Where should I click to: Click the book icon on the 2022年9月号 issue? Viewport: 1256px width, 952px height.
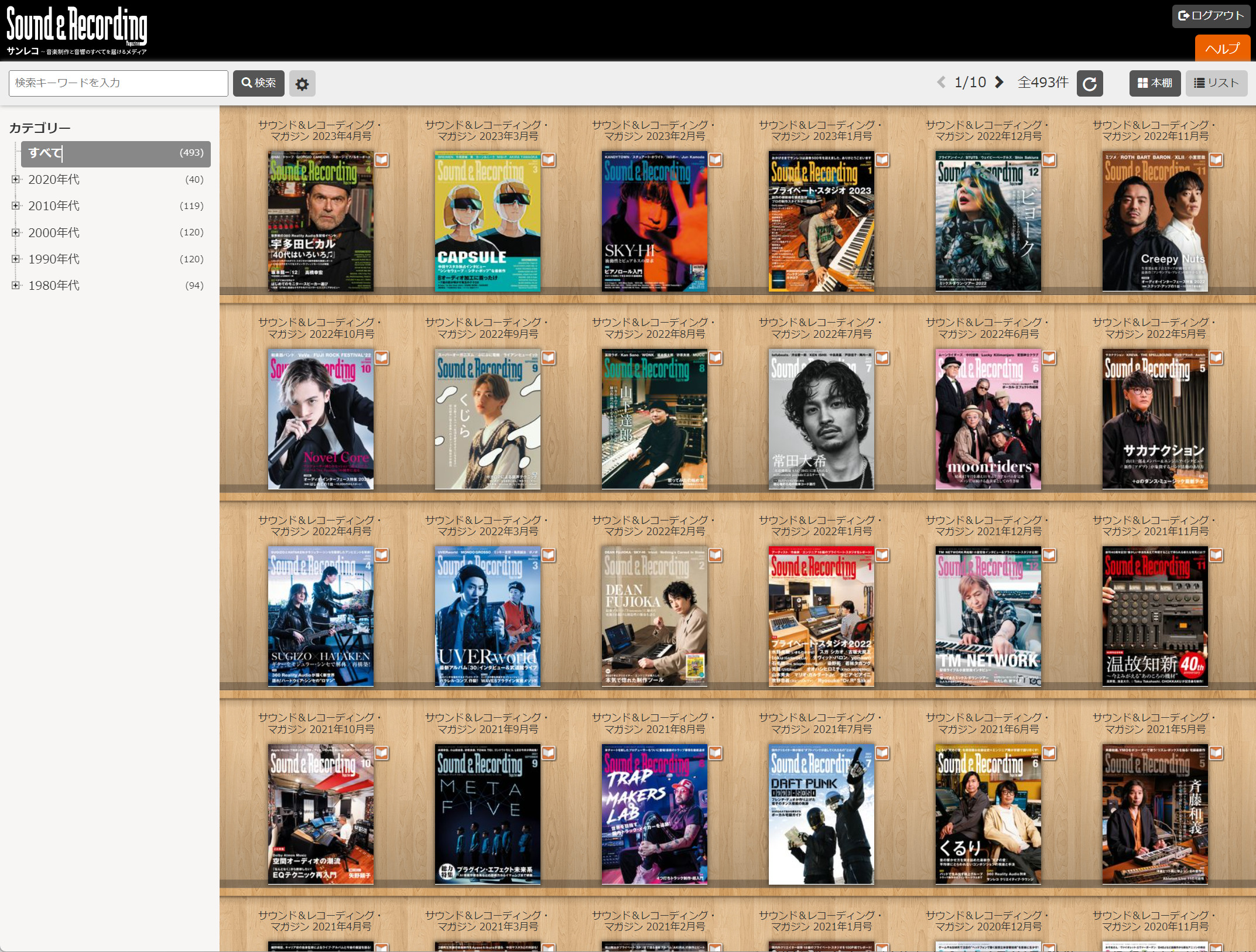(549, 358)
